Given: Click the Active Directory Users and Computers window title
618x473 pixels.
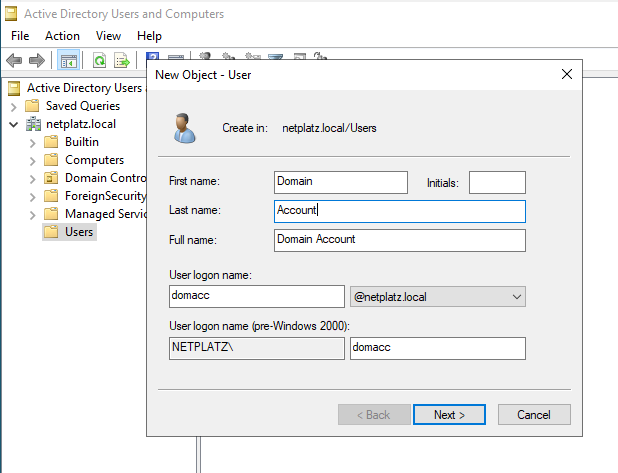Looking at the screenshot, I should point(124,14).
